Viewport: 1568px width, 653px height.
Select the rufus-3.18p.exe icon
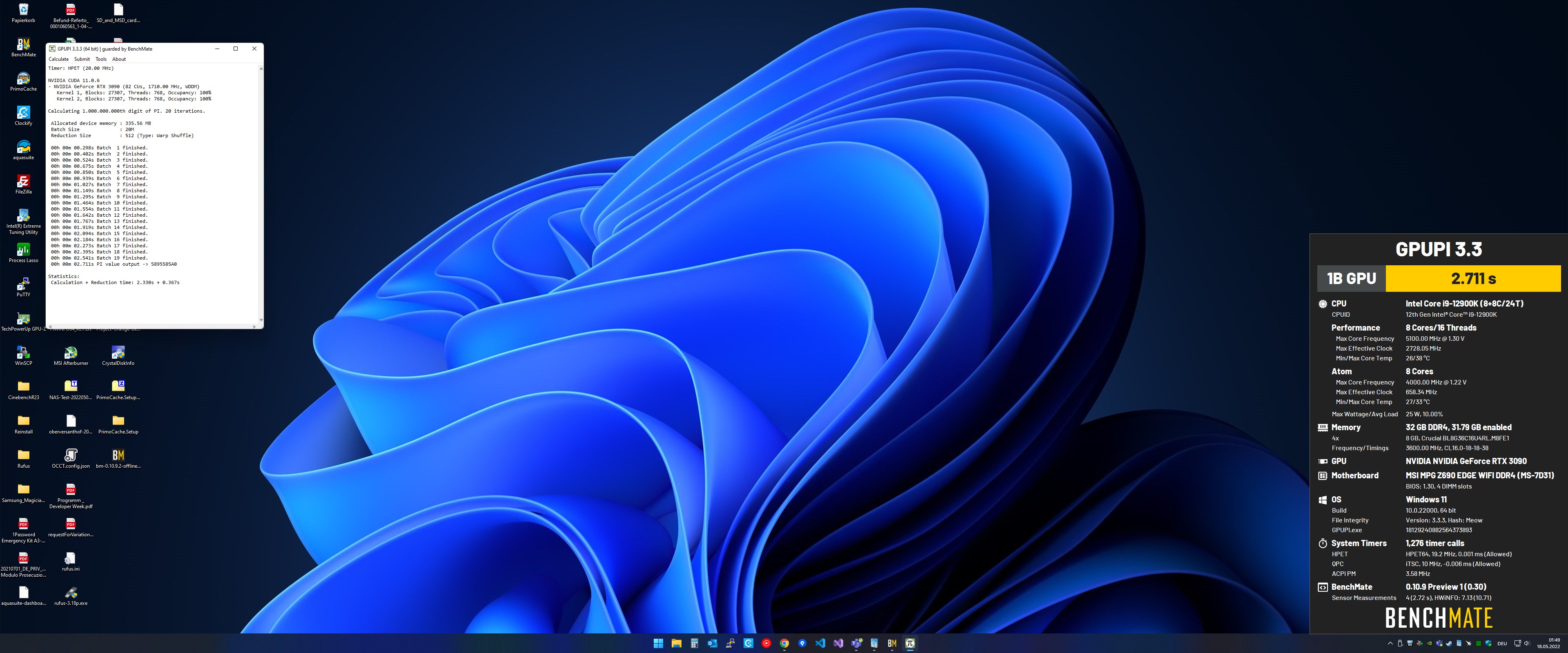[x=71, y=596]
